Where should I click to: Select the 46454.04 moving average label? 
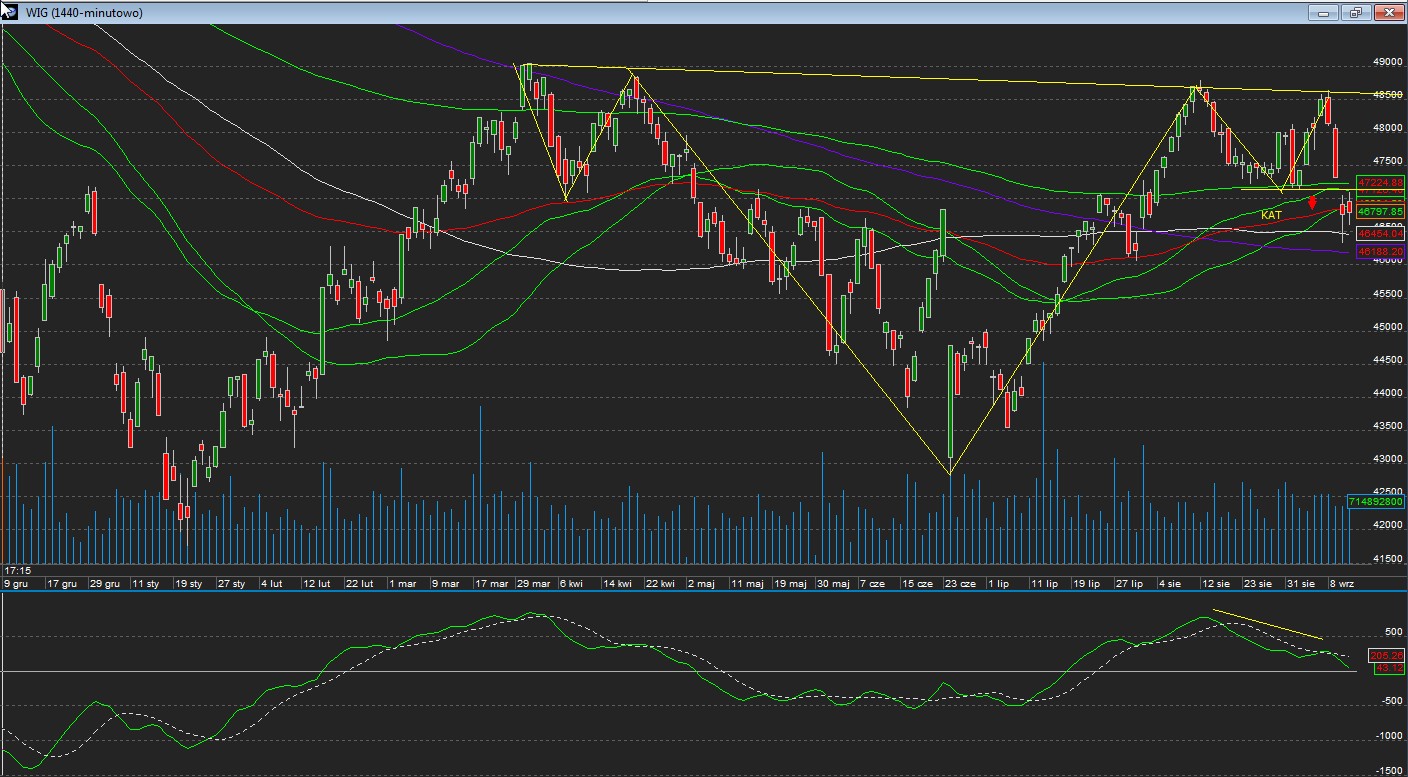[1380, 233]
